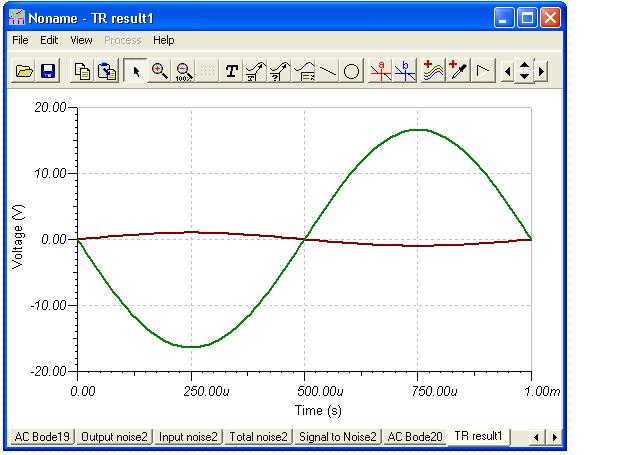The width and height of the screenshot is (640, 455).
Task: Click the toolbar left arrow button
Action: (507, 71)
